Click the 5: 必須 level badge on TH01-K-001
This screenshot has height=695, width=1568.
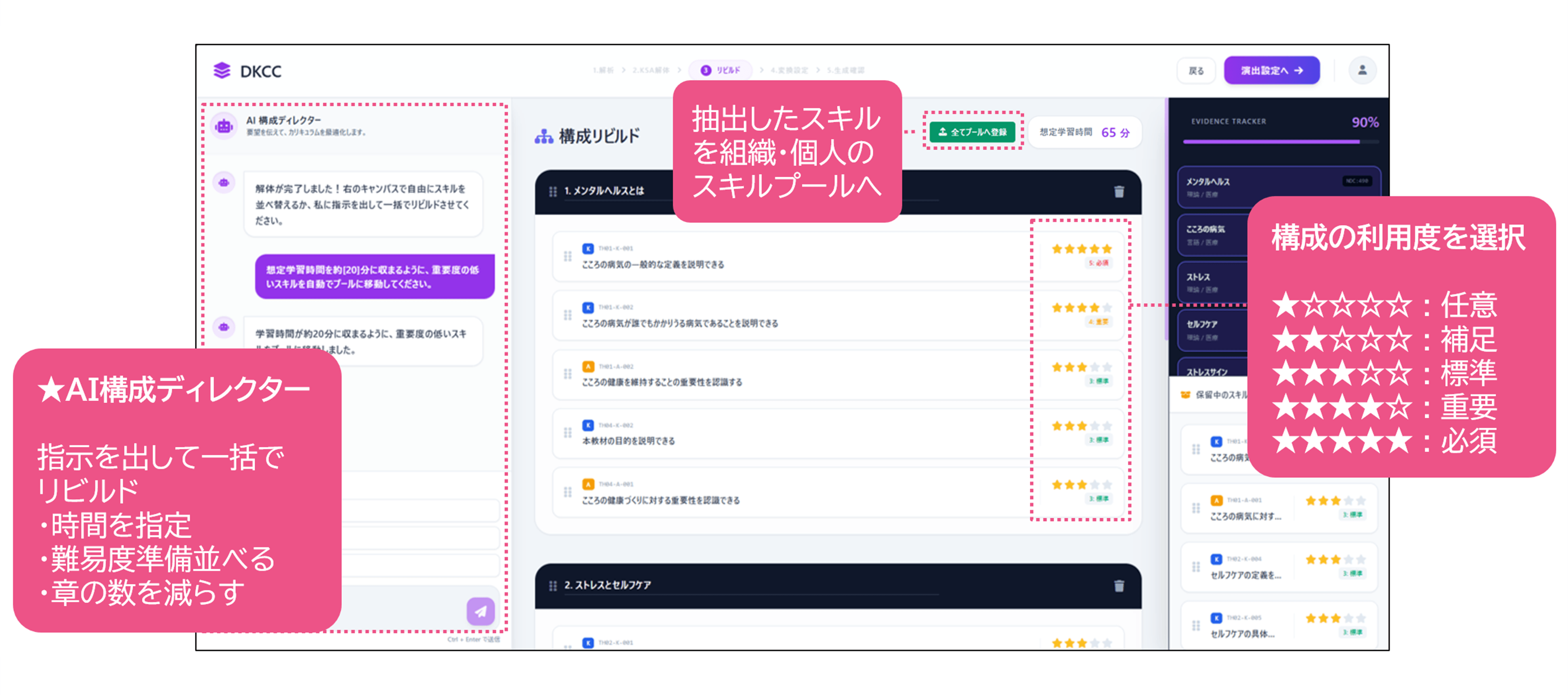tap(1099, 263)
